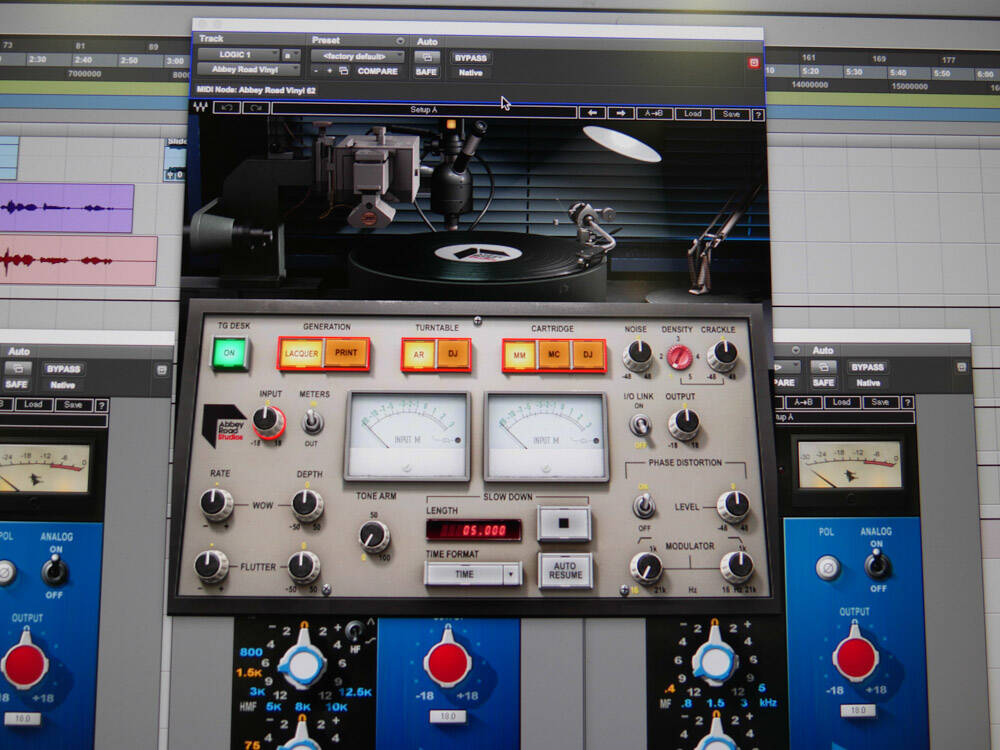Click Safe in the Abbey Road Vinyl header
This screenshot has height=750, width=1000.
(x=426, y=72)
